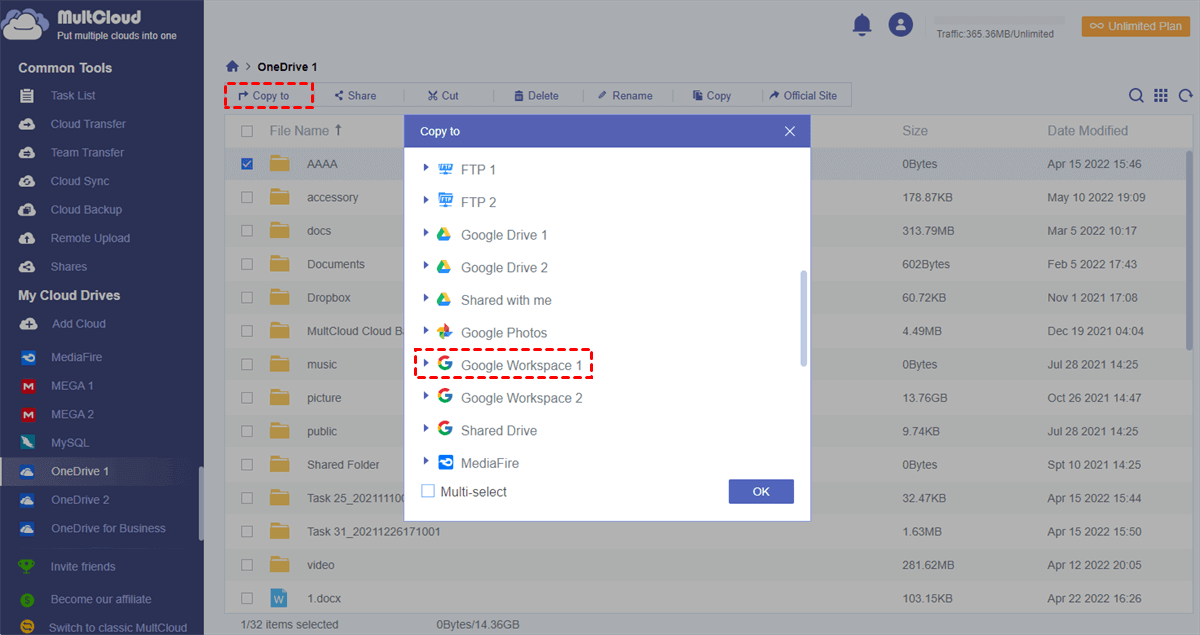This screenshot has width=1200, height=635.
Task: Click the Unlimited Plan button
Action: click(1135, 26)
